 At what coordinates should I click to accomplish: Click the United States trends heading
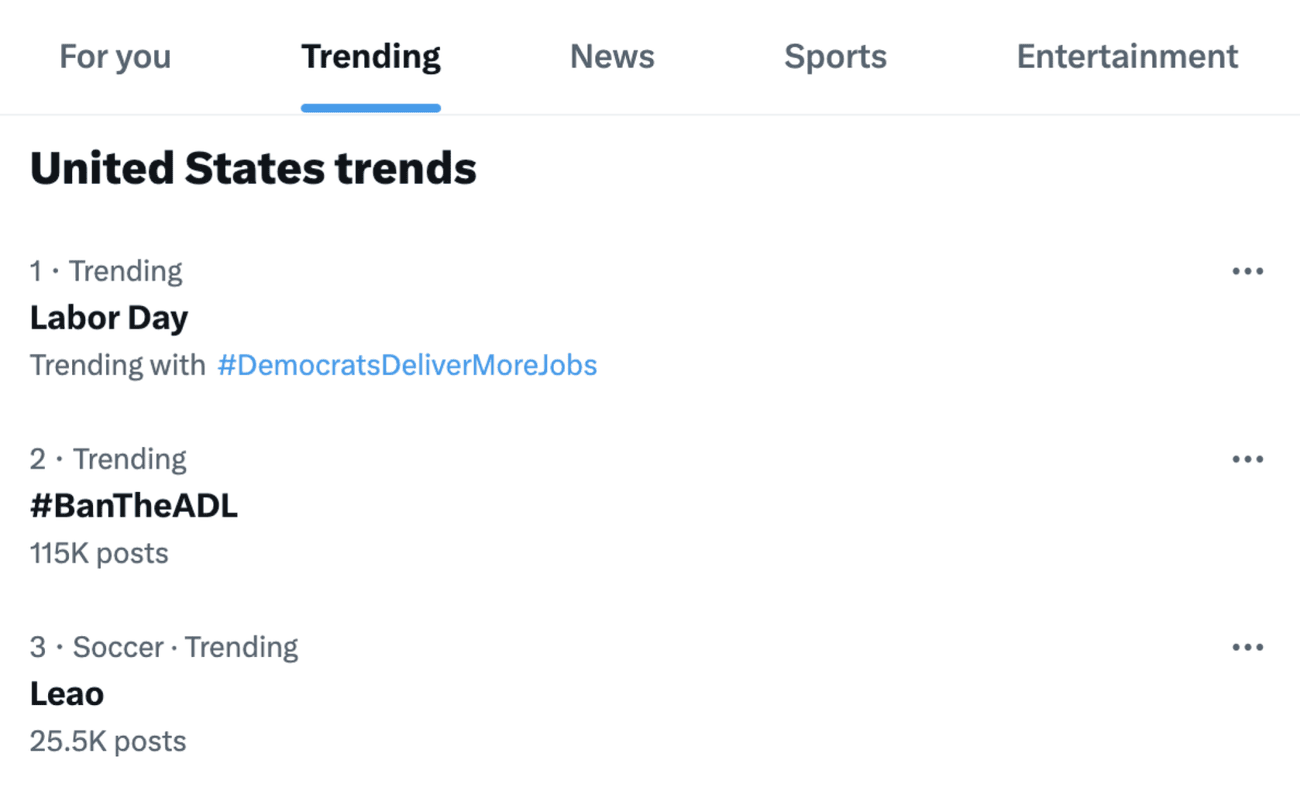(x=253, y=168)
